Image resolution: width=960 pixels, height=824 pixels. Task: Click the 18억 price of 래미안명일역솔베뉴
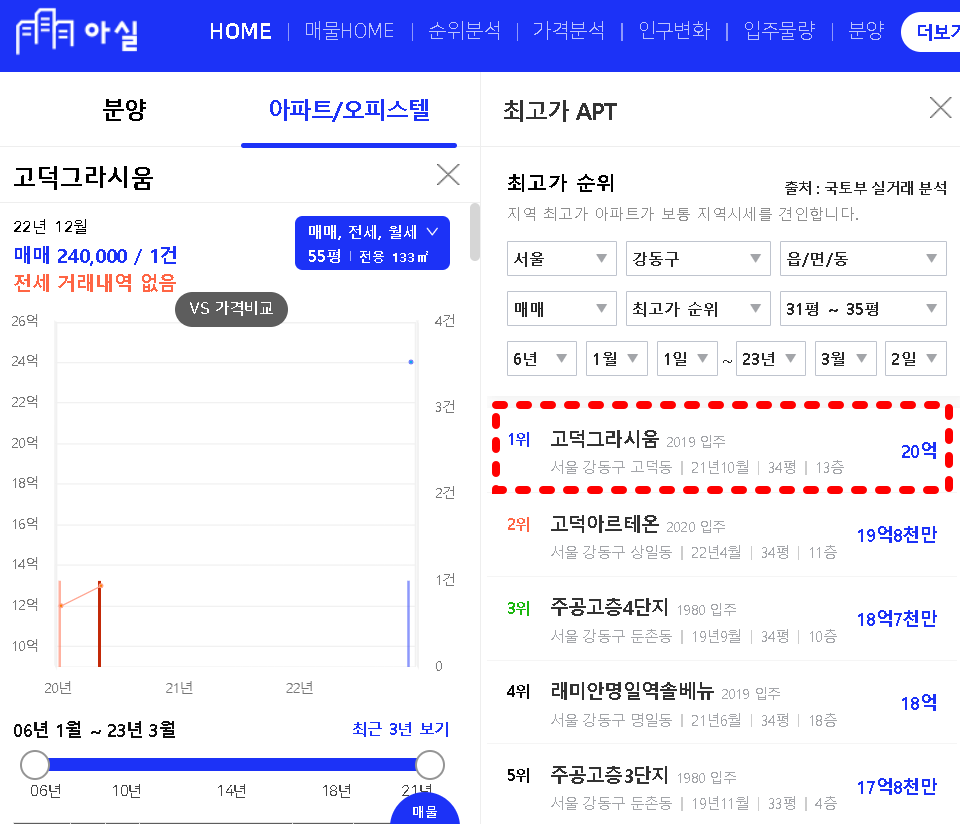click(919, 703)
